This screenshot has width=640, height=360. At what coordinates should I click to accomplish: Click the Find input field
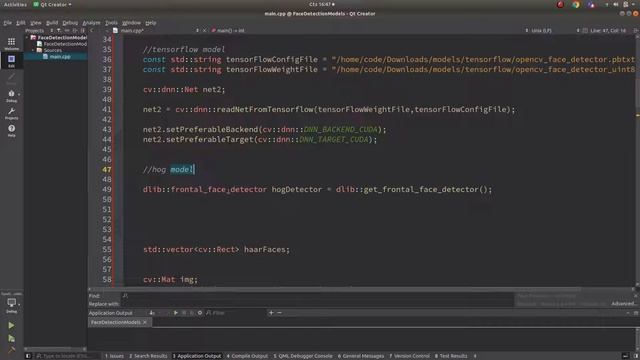tap(318, 296)
